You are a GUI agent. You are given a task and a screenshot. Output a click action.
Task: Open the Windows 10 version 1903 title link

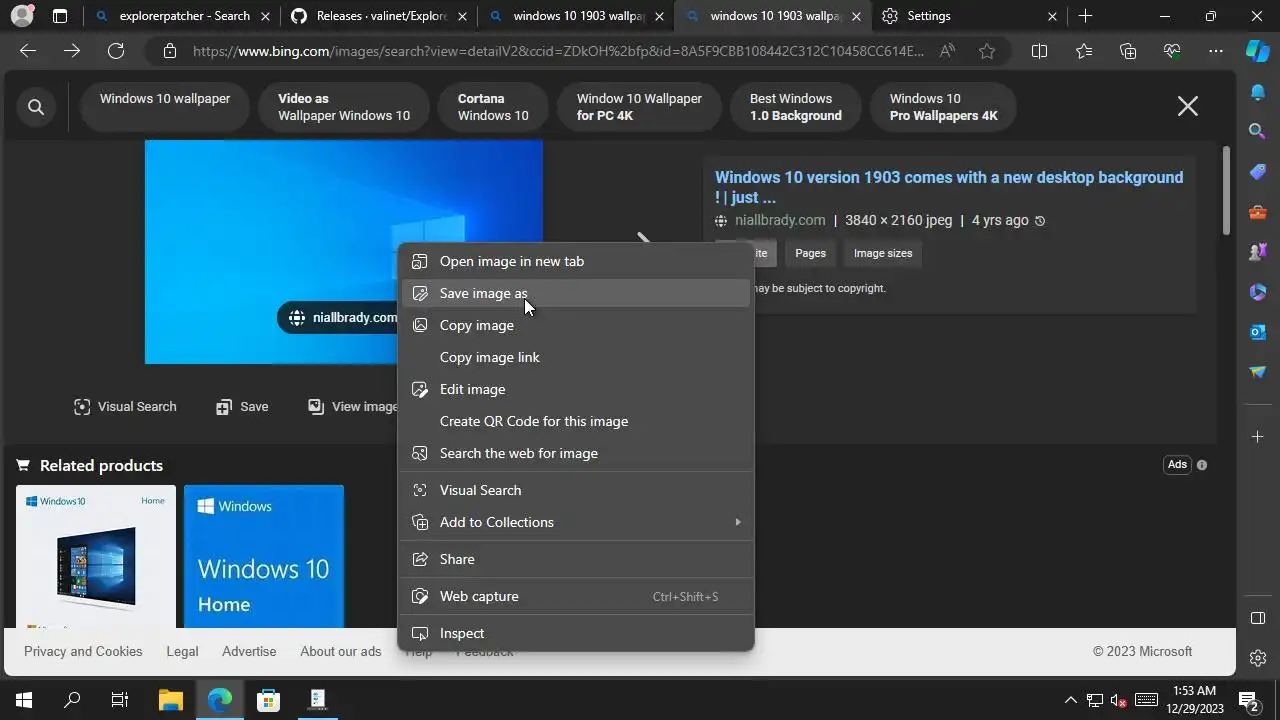pos(949,187)
